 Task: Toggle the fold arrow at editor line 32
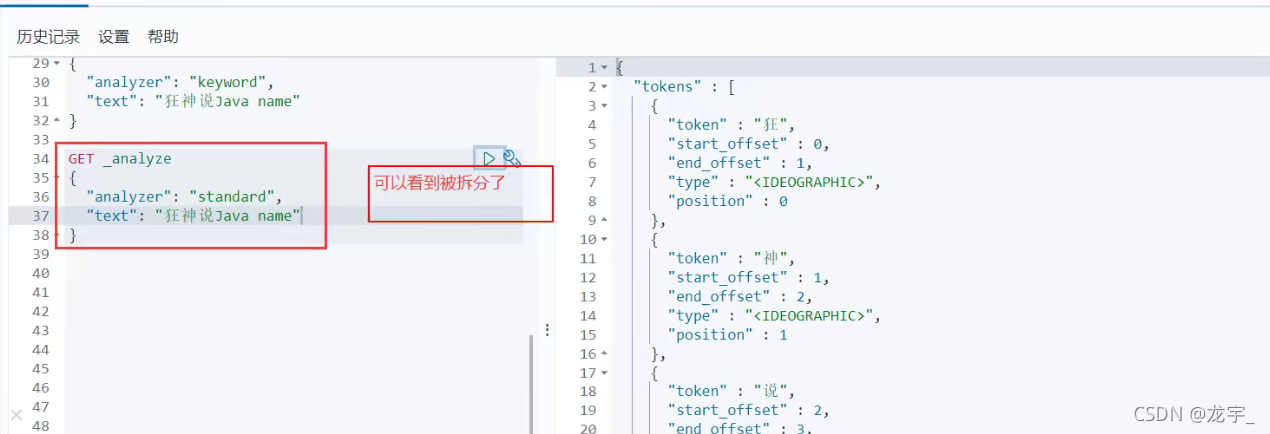coord(57,120)
